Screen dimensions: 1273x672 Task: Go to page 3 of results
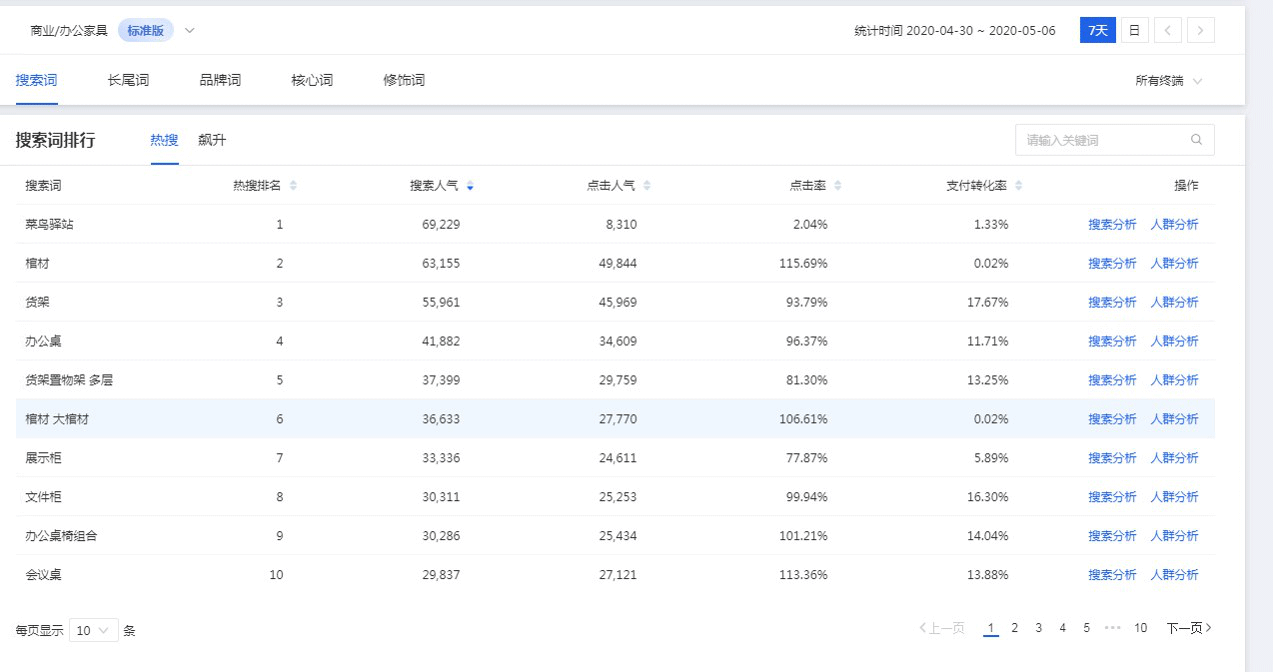click(1038, 628)
